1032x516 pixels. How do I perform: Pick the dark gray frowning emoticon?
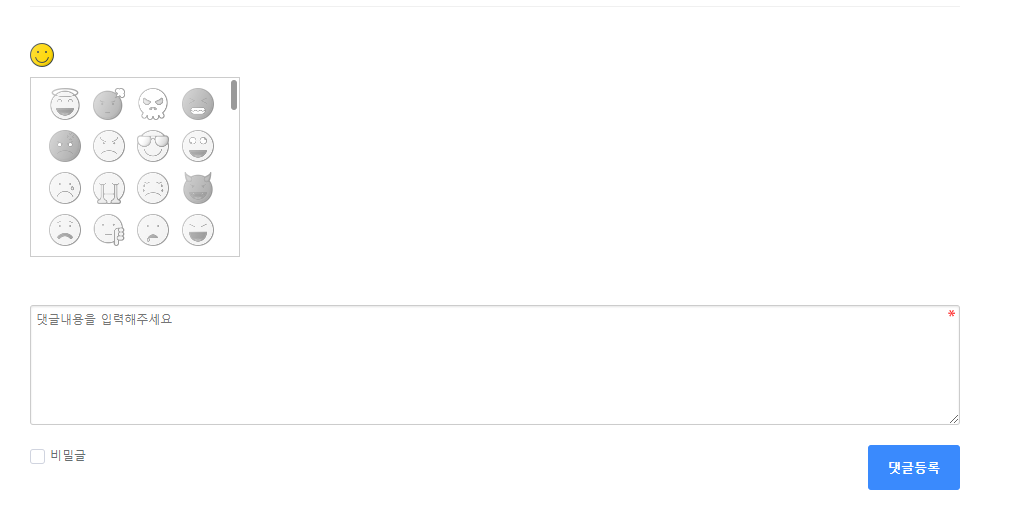click(64, 146)
